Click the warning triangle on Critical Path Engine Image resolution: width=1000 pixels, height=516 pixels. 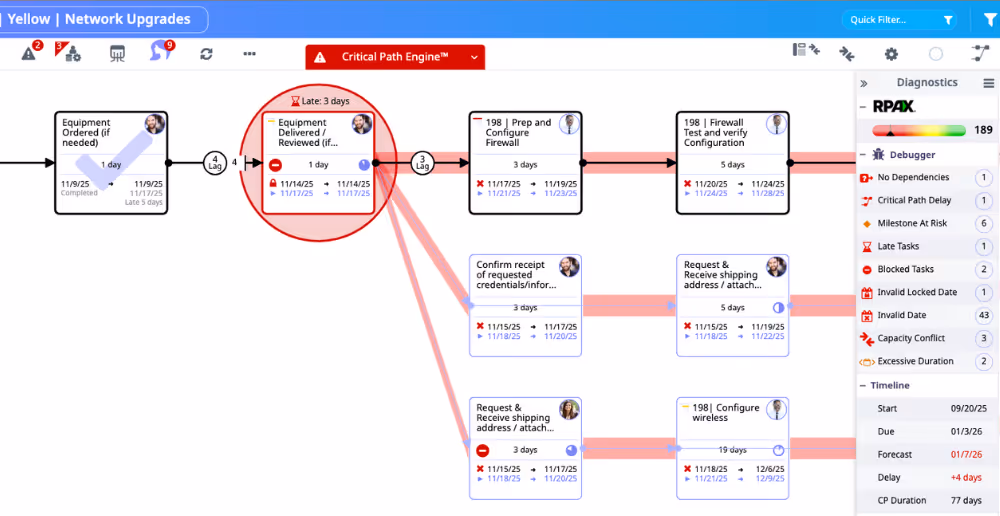[320, 57]
